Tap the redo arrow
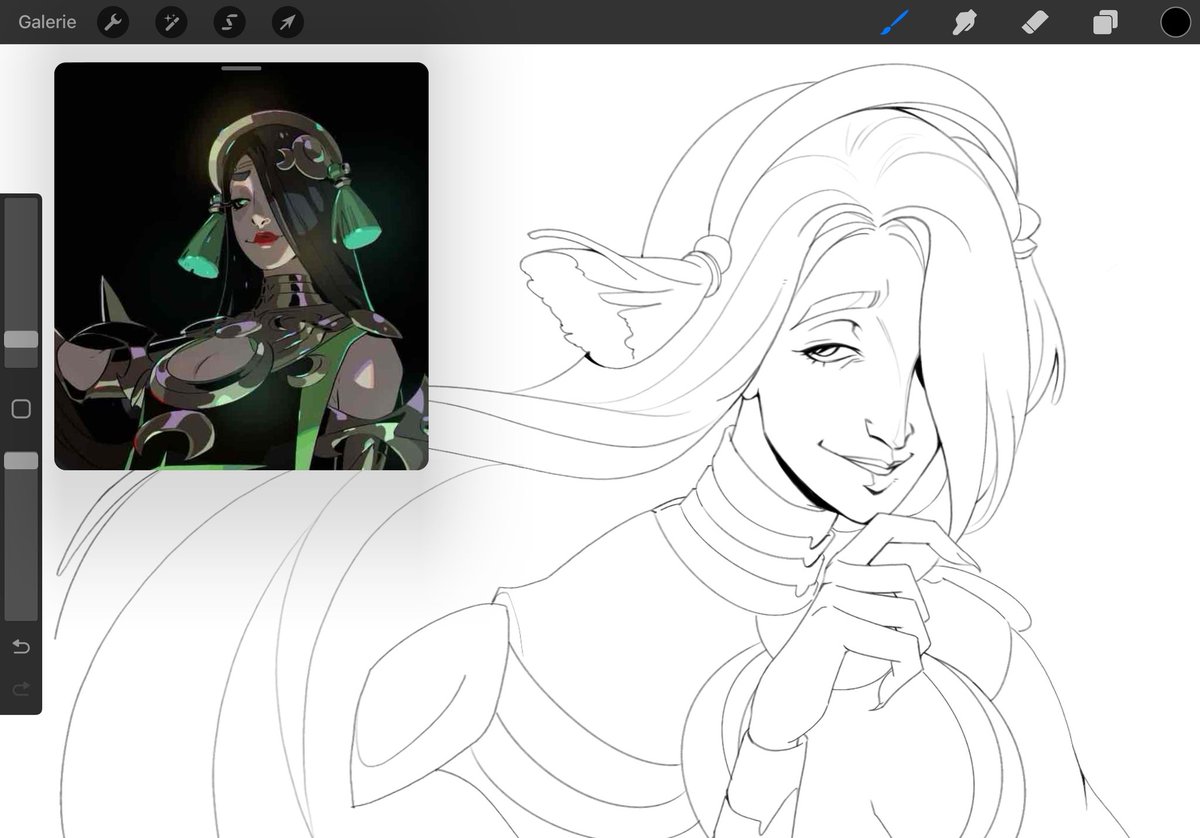 21,688
